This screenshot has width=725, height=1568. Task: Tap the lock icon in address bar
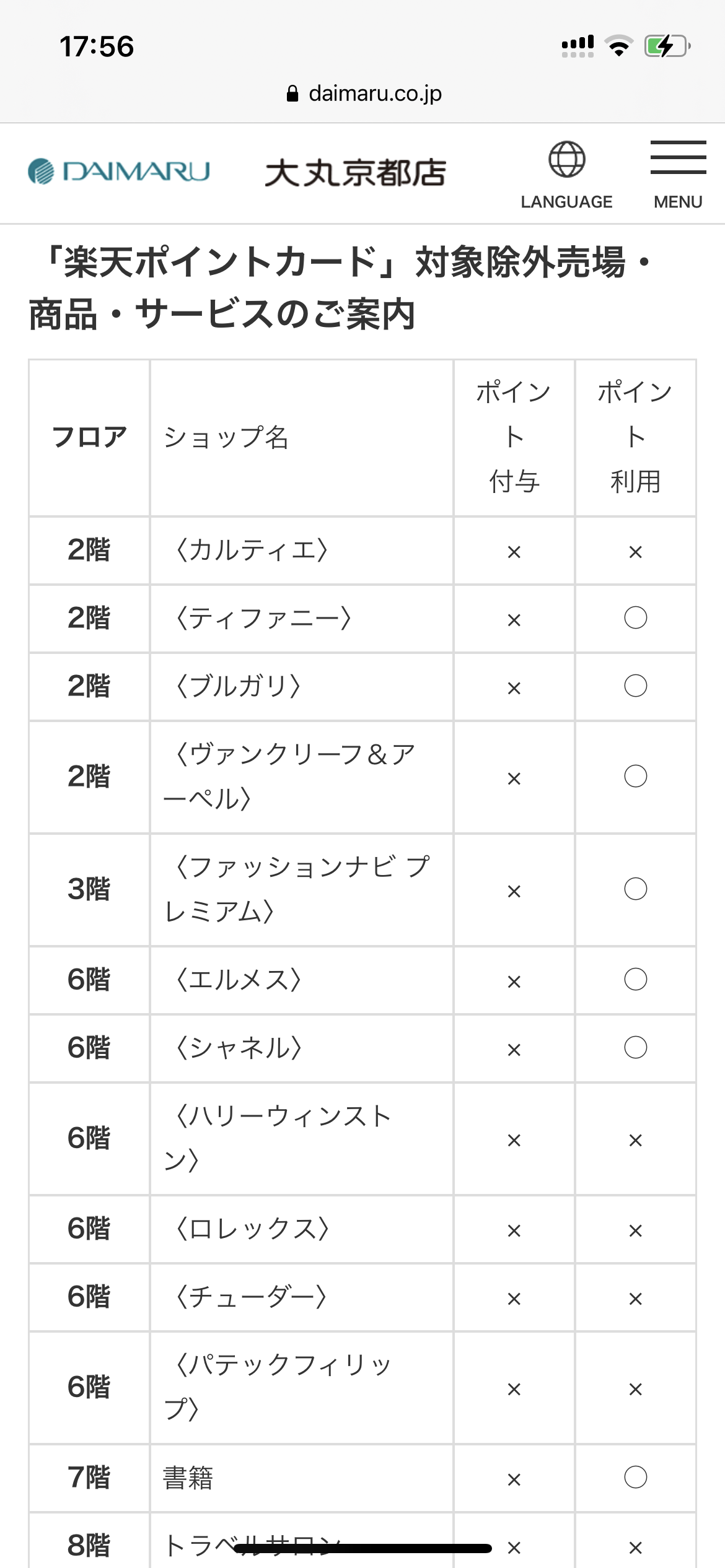click(x=292, y=94)
